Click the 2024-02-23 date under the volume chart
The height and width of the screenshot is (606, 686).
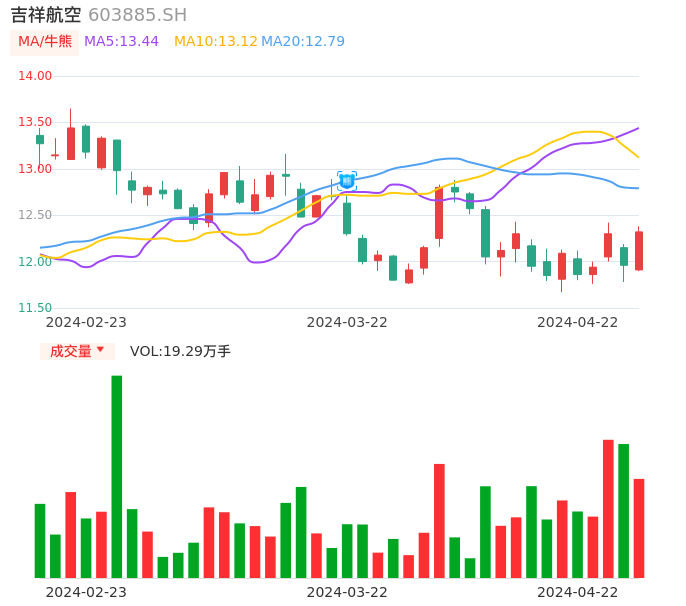86,592
